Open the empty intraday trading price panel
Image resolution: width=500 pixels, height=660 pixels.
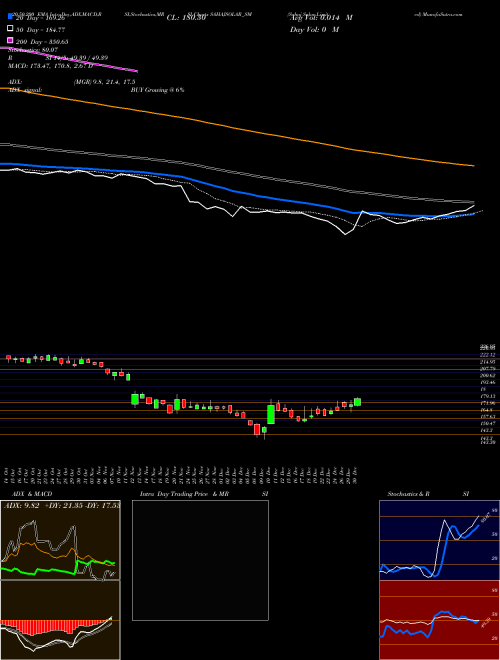pos(200,560)
